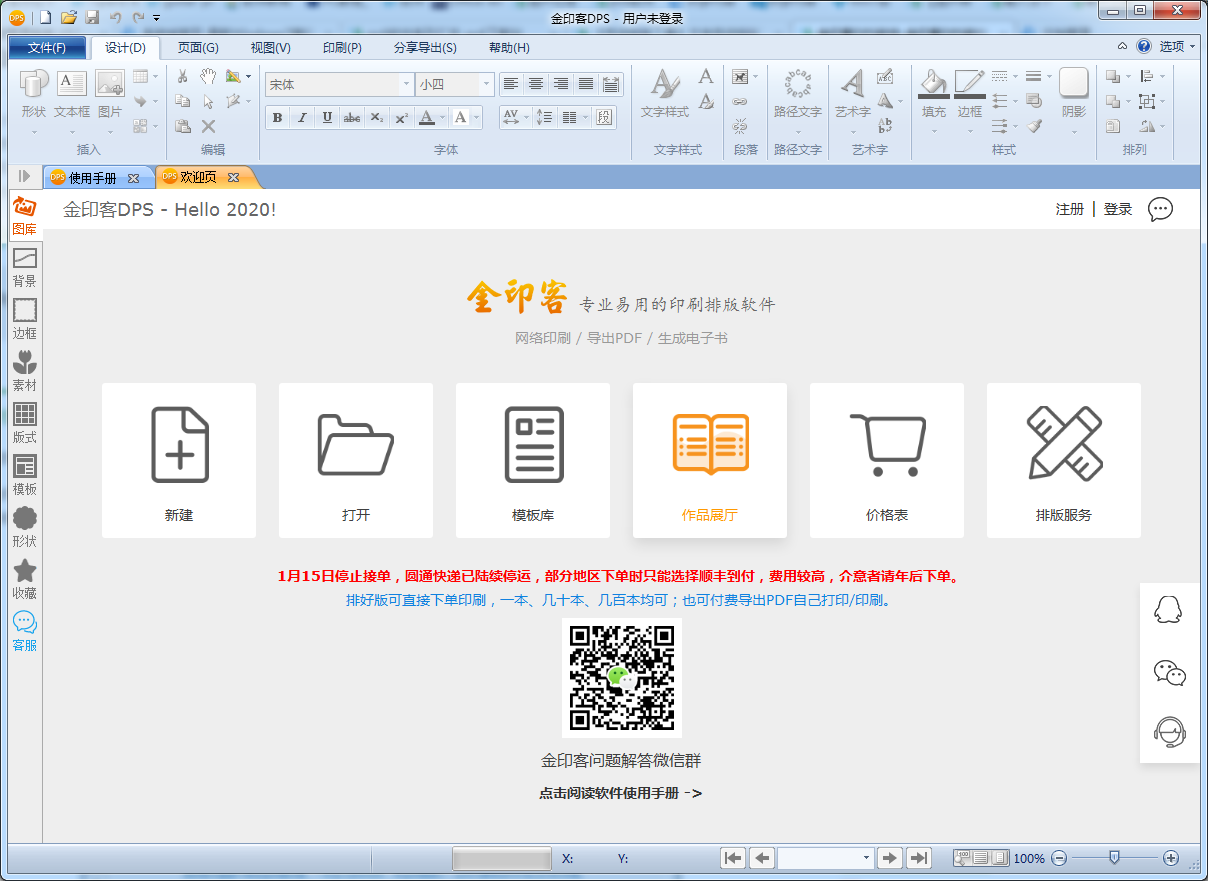Open the 客服 customer service sidebar item
The image size is (1208, 881).
coord(24,632)
